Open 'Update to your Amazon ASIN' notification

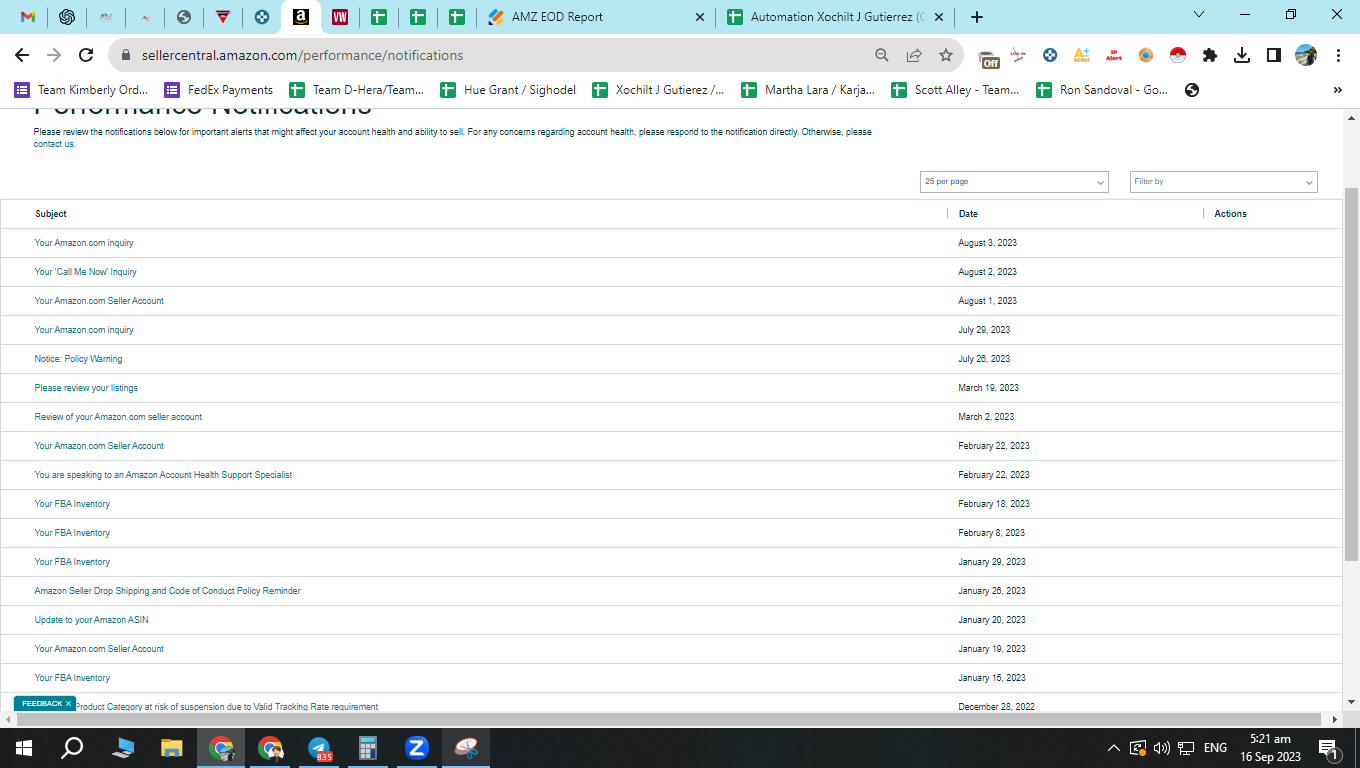pos(91,620)
